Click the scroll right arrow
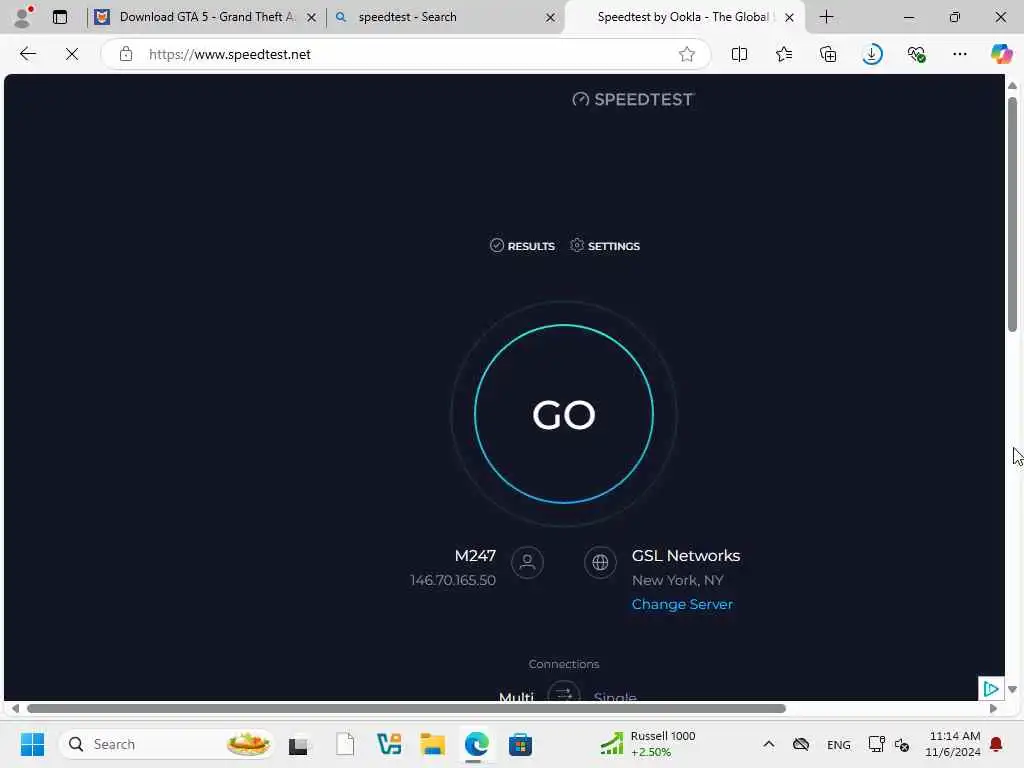Screen dimensions: 1024x768 click(993, 709)
